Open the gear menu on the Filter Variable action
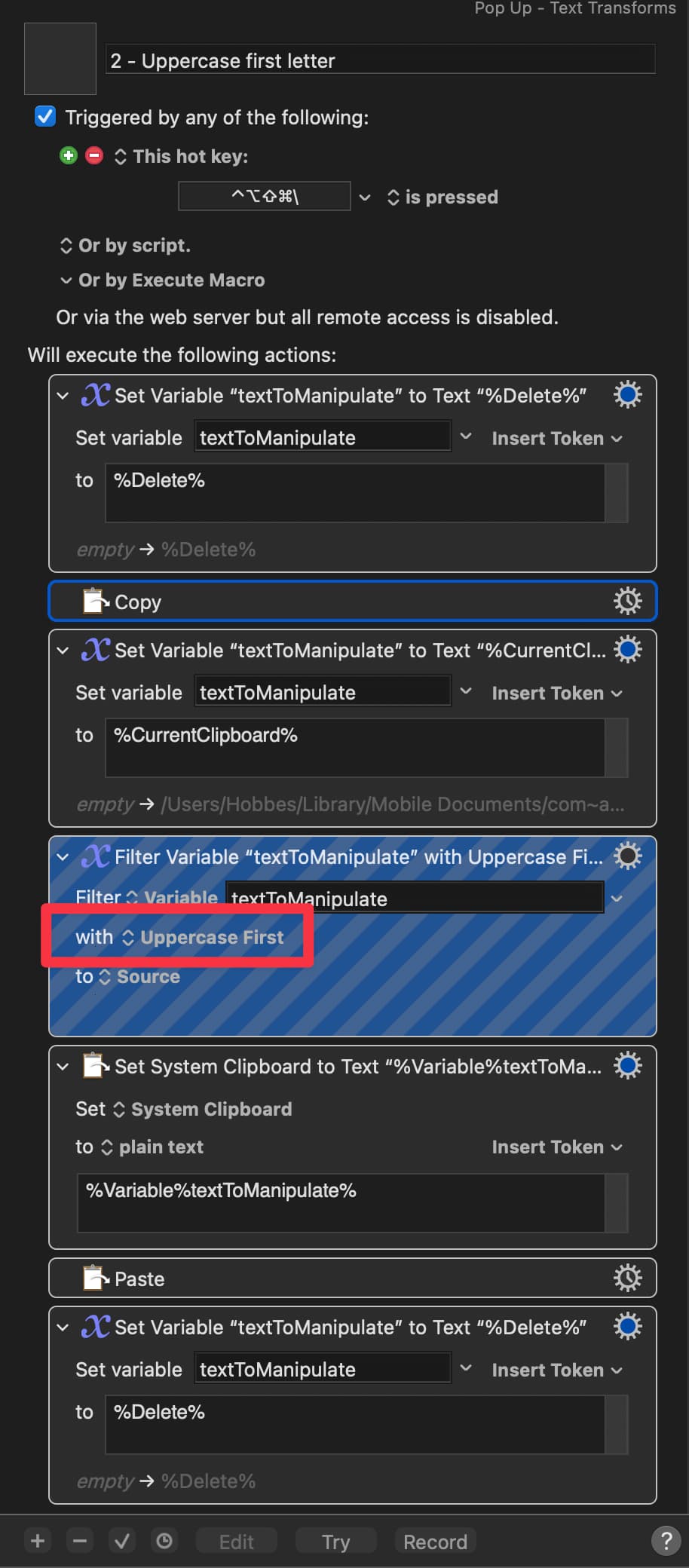The height and width of the screenshot is (1568, 689). click(x=627, y=856)
